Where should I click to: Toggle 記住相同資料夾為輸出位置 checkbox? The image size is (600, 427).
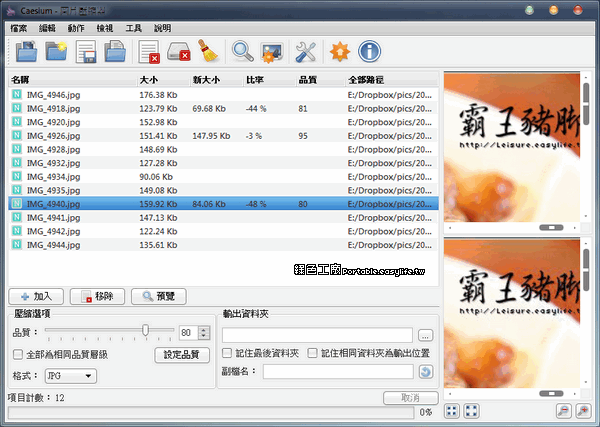click(x=313, y=353)
